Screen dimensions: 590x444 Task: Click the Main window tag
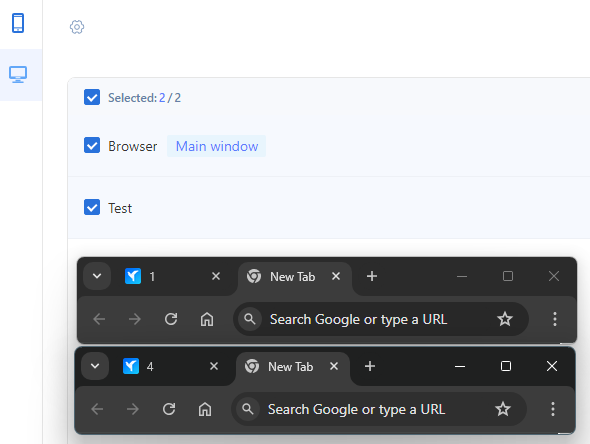coord(217,146)
